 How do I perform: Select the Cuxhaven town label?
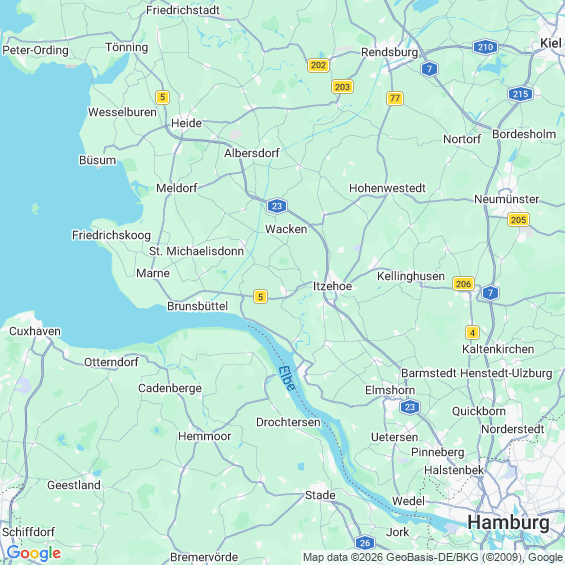(35, 331)
